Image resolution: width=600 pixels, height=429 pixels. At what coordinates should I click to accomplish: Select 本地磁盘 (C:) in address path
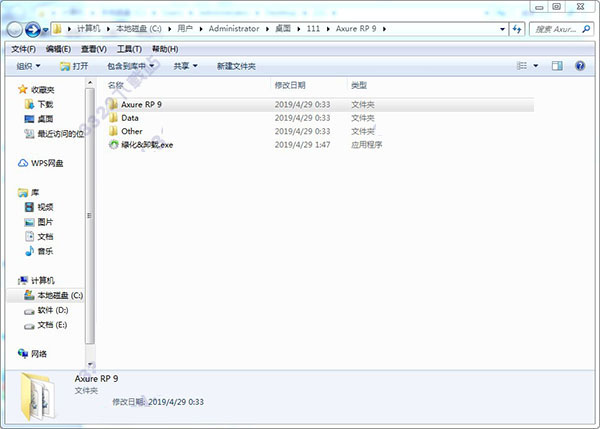click(x=139, y=29)
